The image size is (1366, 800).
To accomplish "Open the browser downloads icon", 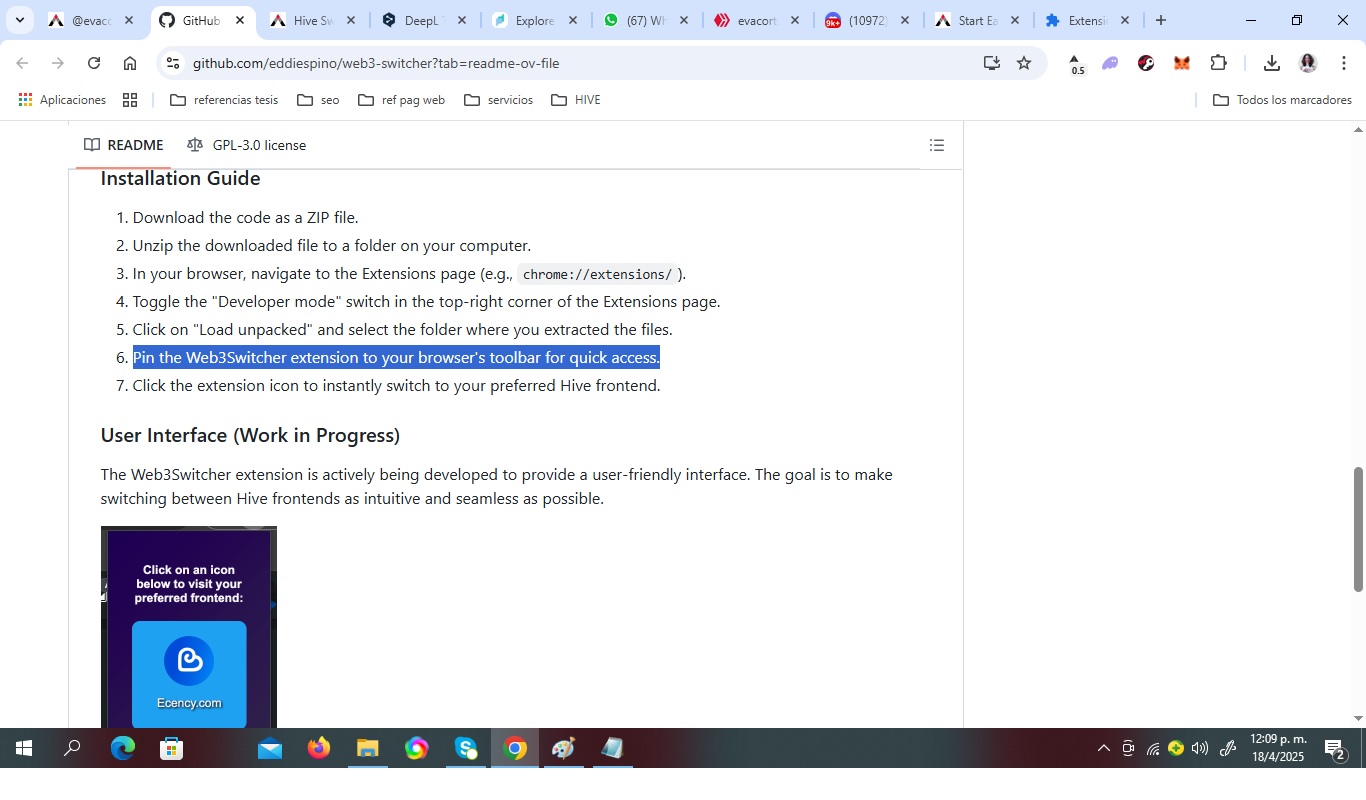I will pyautogui.click(x=1272, y=63).
